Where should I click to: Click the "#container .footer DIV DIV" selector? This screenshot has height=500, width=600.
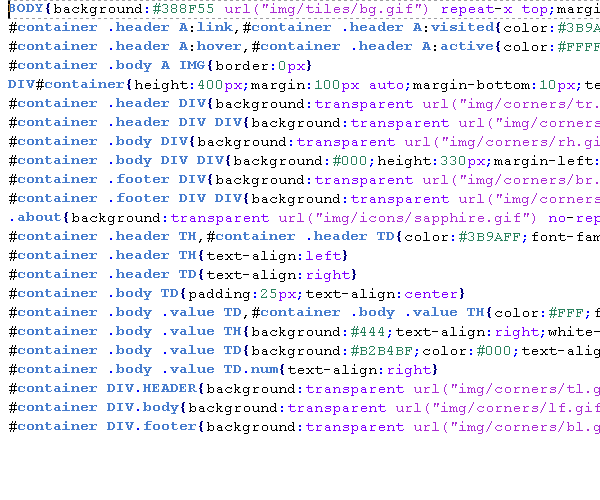point(125,199)
